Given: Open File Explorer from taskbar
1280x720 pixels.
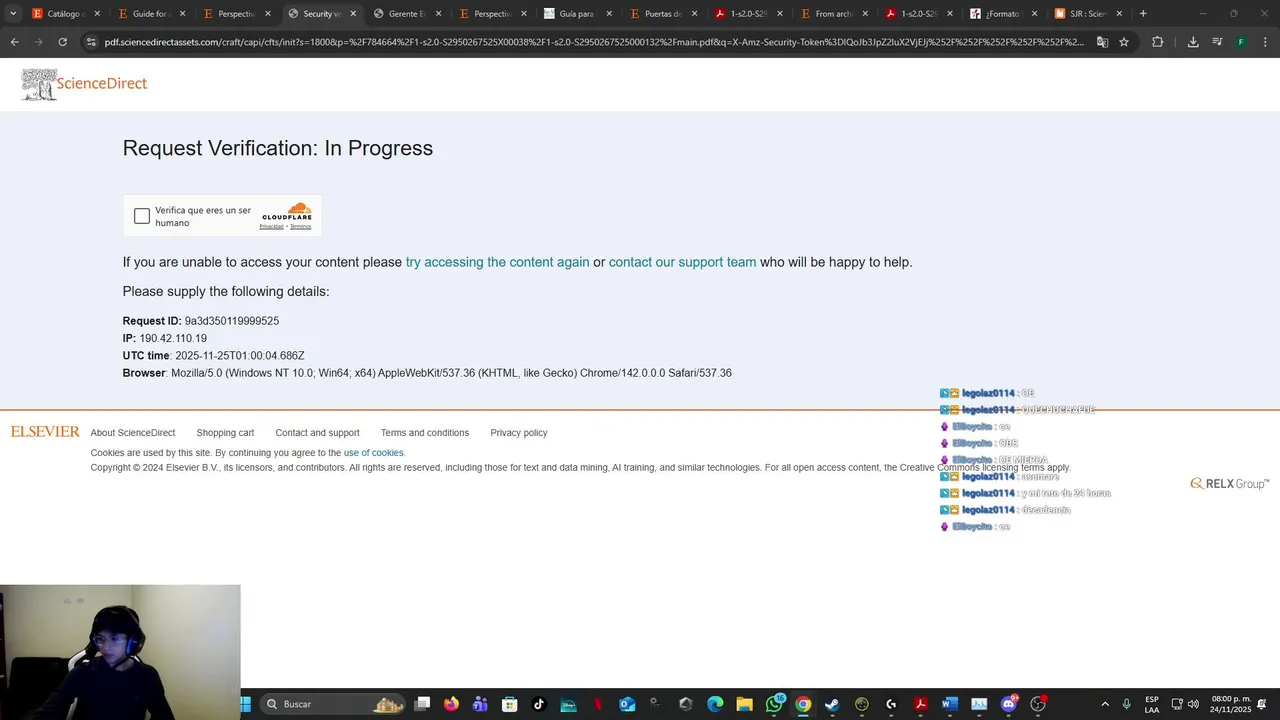Looking at the screenshot, I should click(744, 704).
